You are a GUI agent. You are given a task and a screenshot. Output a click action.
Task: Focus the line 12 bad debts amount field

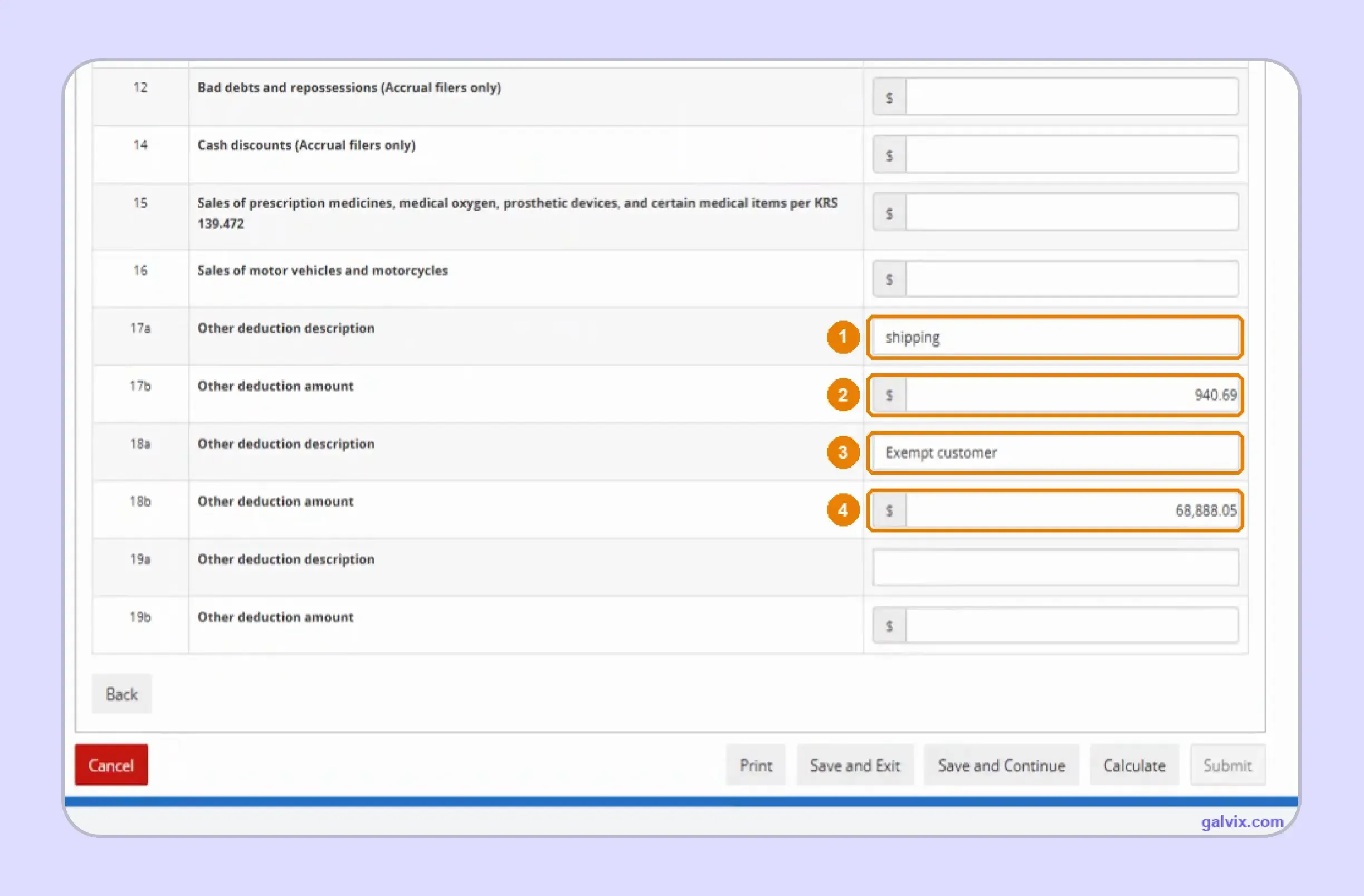pos(1071,97)
